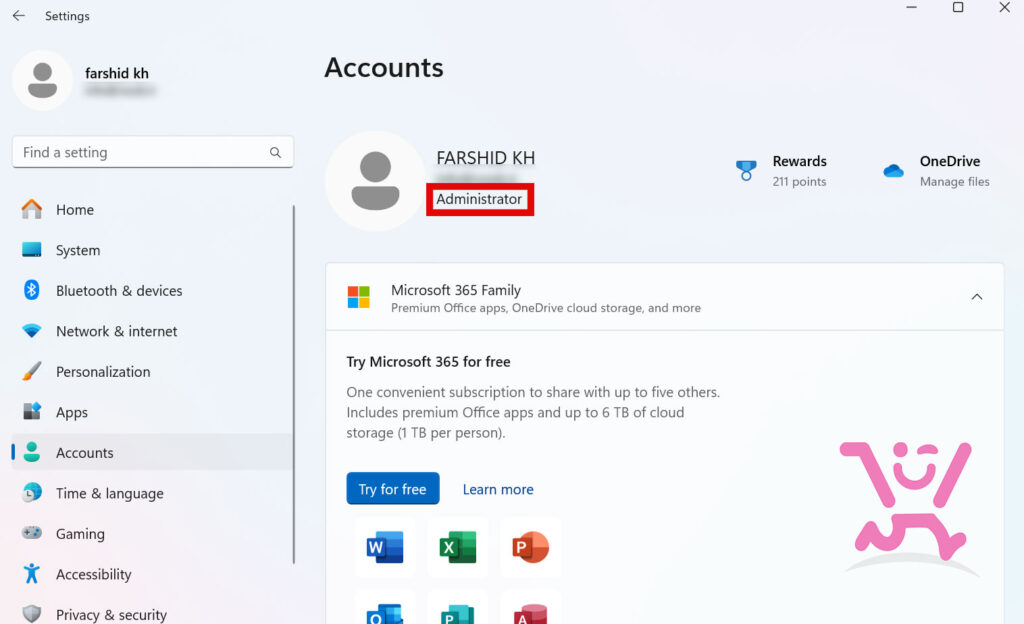
Task: Click the sidebar vertical scrollbar
Action: (x=294, y=384)
